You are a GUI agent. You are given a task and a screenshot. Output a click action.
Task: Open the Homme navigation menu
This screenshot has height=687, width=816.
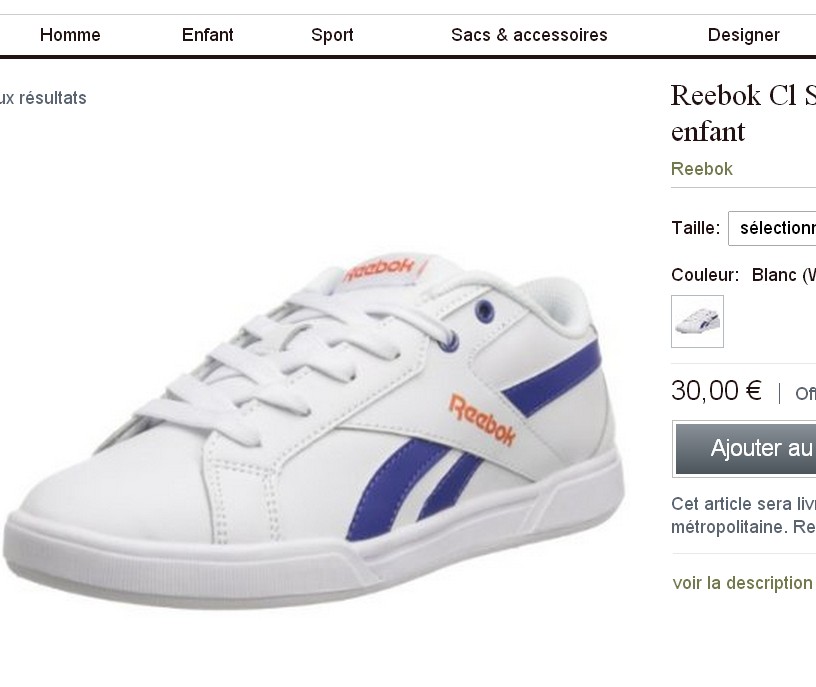point(70,35)
